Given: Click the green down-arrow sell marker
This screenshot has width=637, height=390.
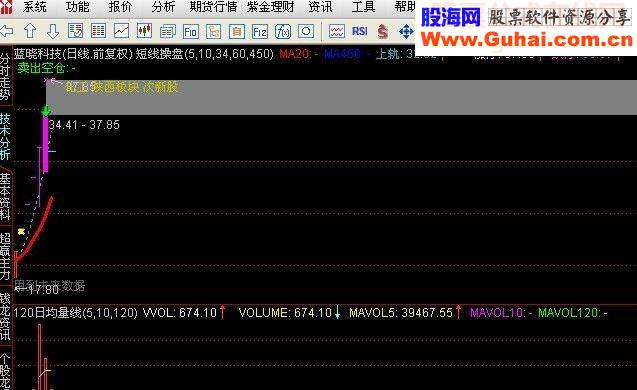Looking at the screenshot, I should (46, 110).
